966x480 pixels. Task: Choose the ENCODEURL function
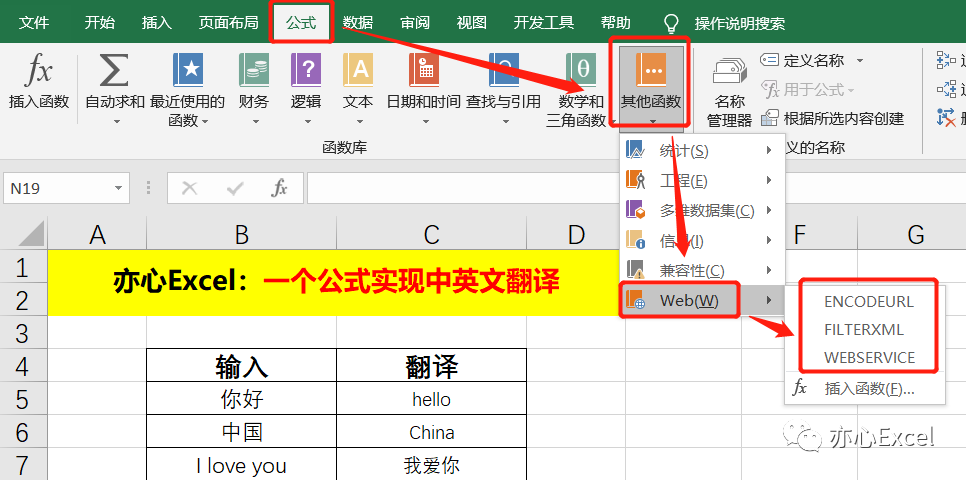[869, 301]
